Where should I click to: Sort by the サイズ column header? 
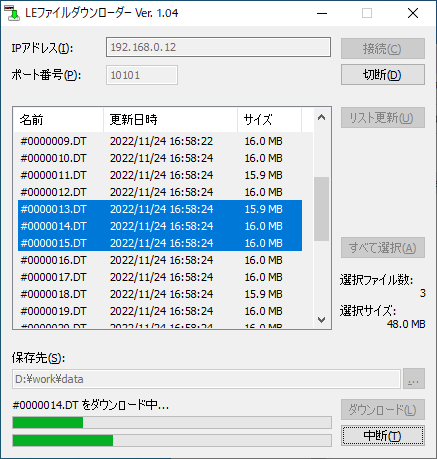coord(269,120)
